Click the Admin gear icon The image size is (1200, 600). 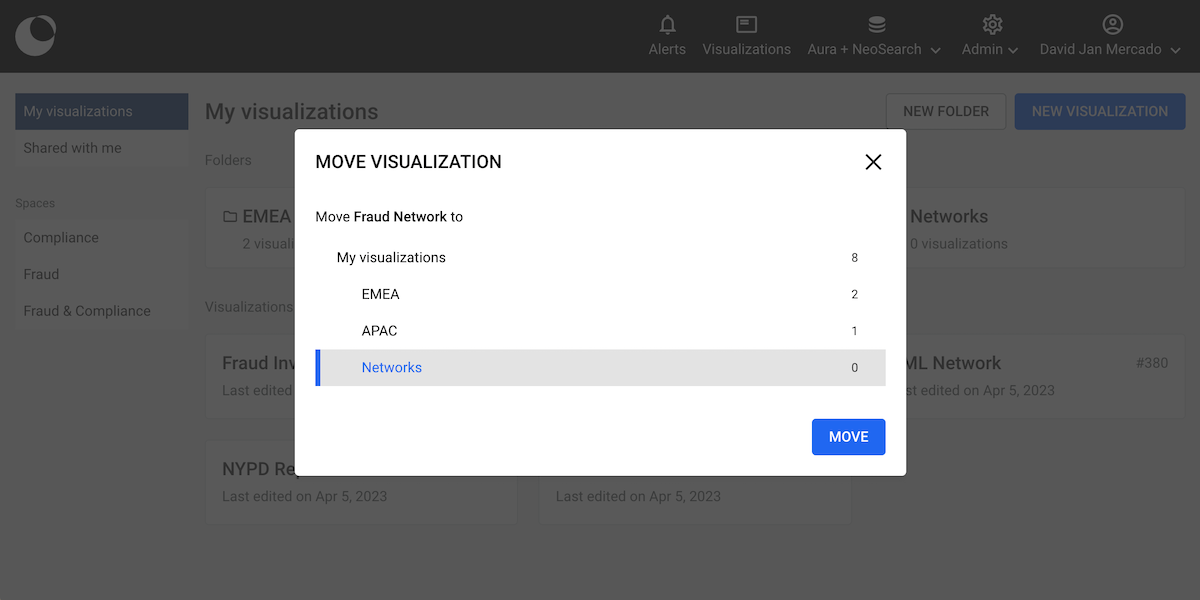[x=992, y=25]
